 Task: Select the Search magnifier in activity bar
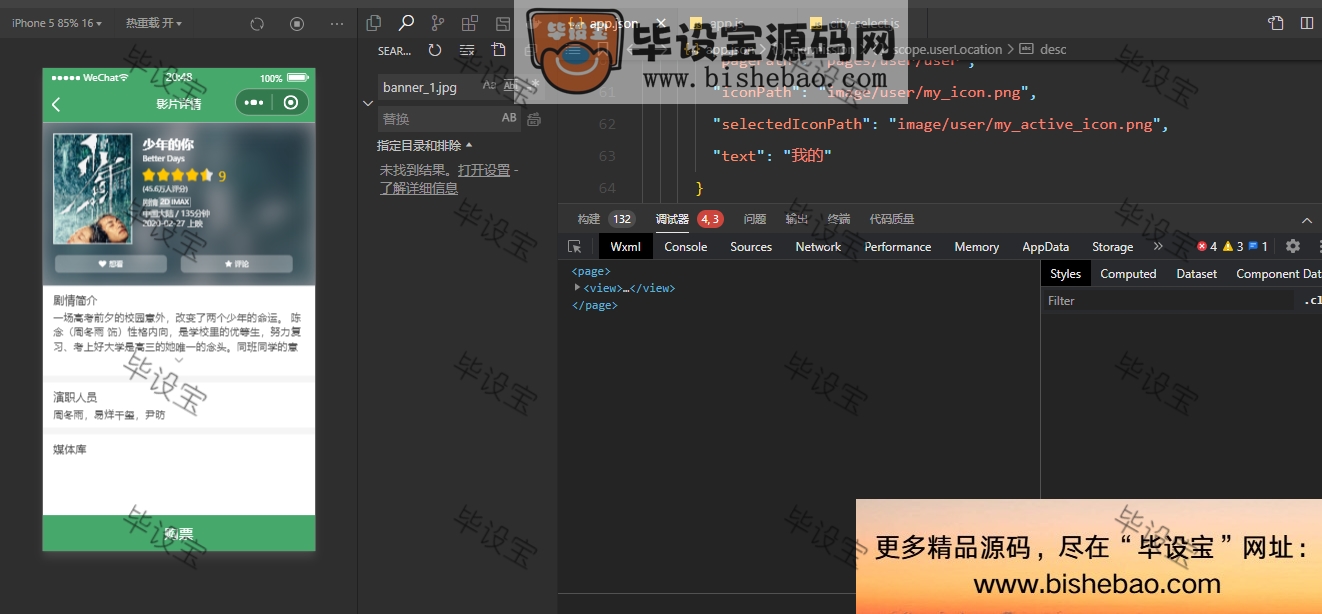pos(406,22)
